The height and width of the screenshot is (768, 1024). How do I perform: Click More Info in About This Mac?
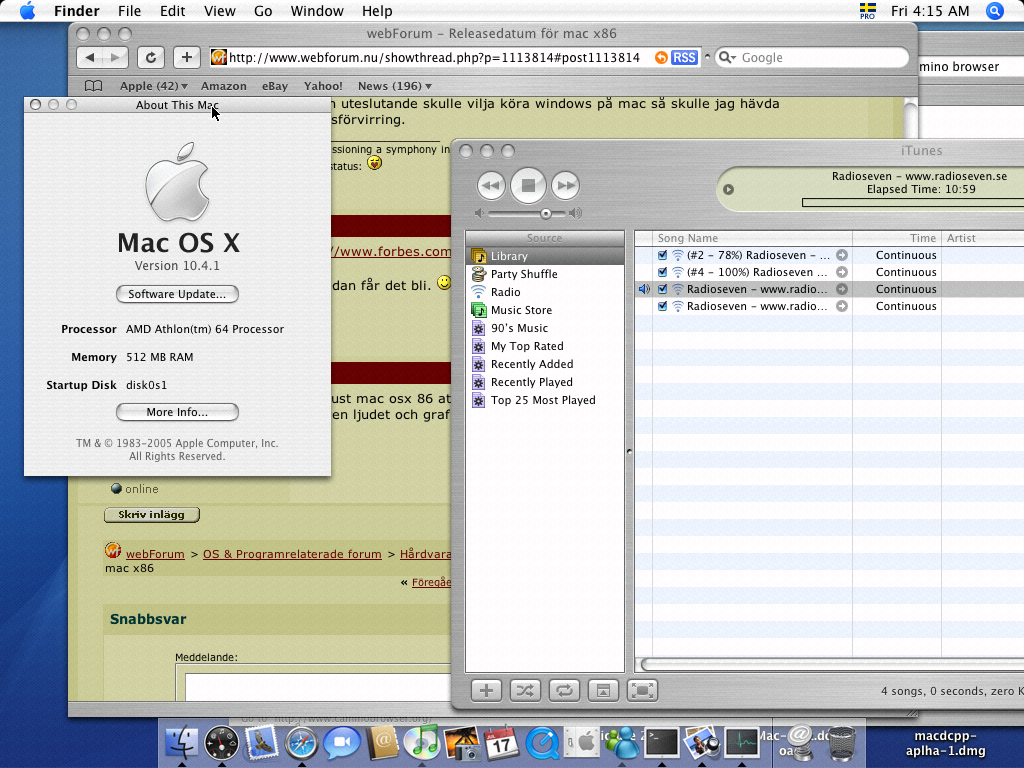point(177,412)
